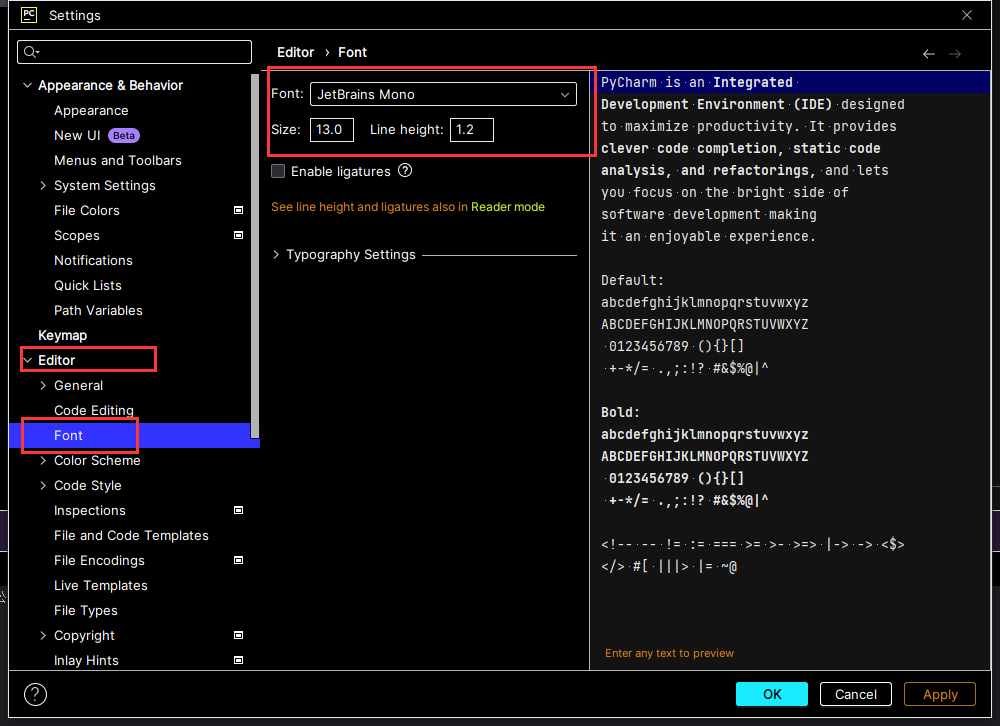Click Editor in breadcrumb

295,52
